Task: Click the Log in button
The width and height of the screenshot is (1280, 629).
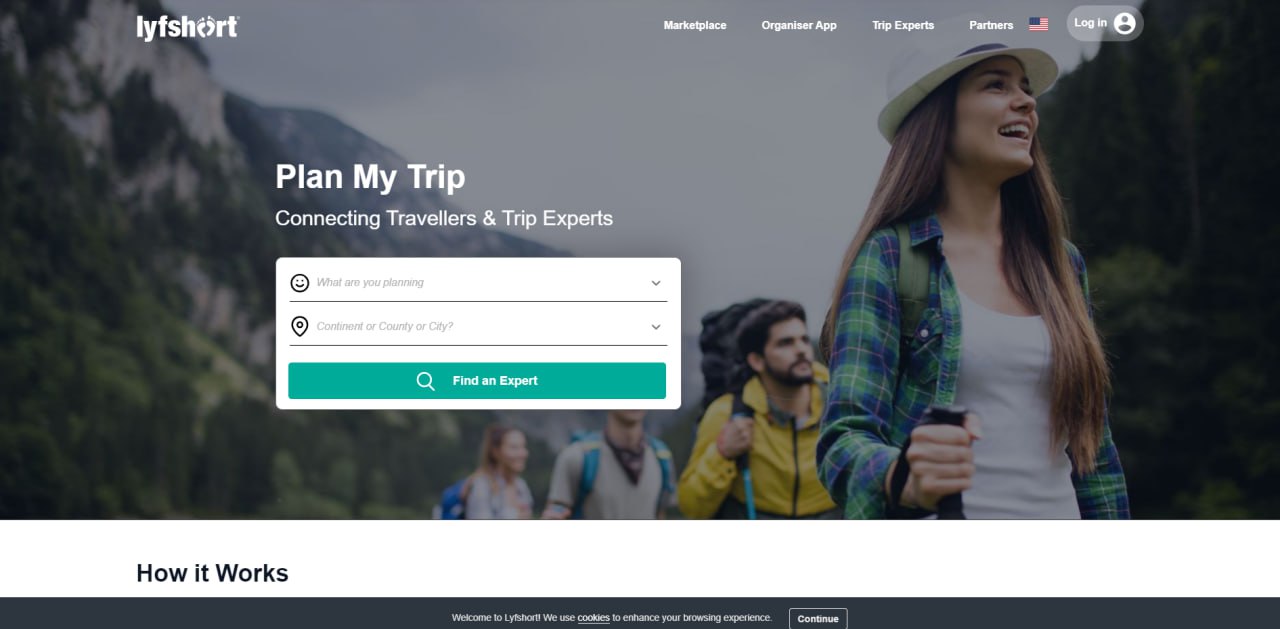Action: click(1105, 24)
